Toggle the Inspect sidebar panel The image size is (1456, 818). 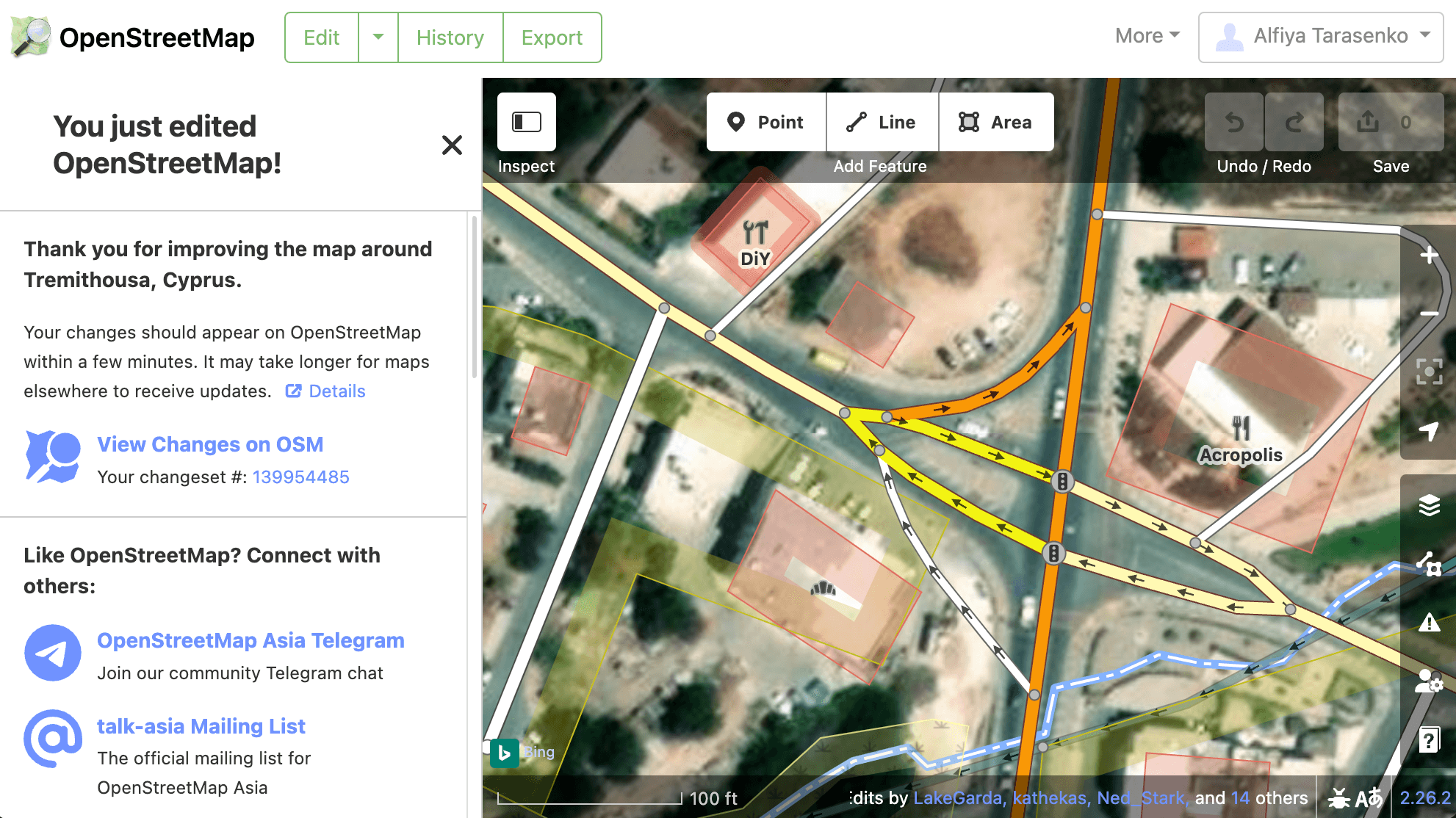[x=526, y=122]
